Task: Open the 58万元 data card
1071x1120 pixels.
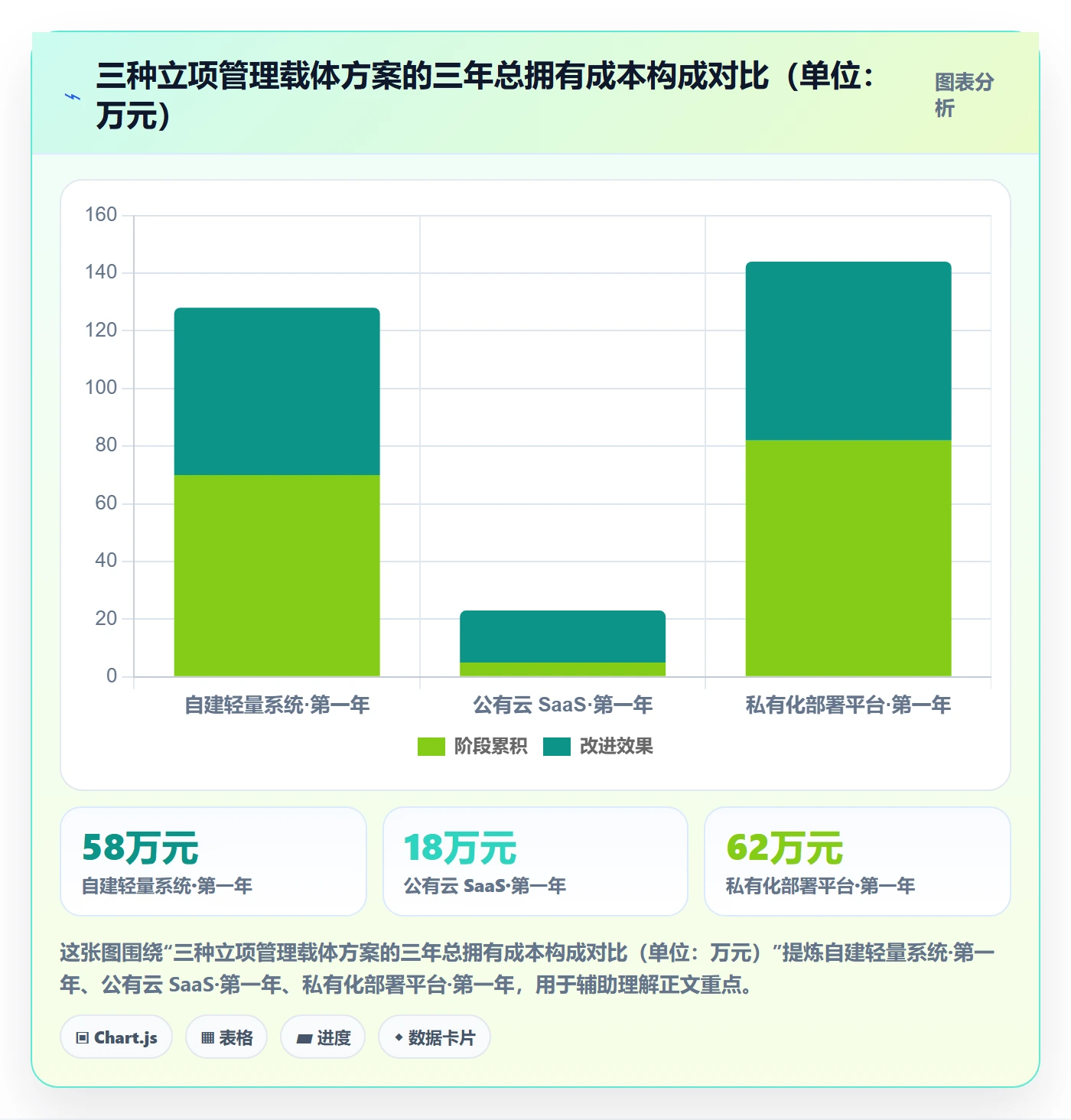Action: (213, 861)
